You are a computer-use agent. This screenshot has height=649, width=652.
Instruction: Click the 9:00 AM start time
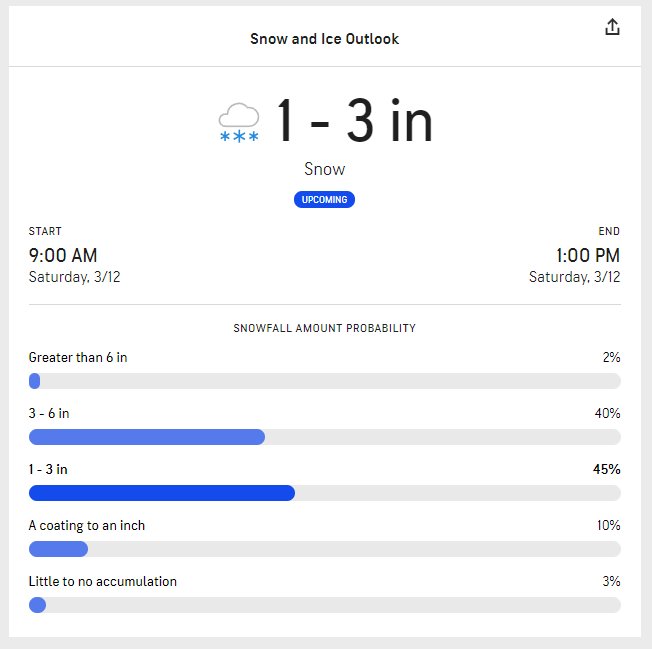(x=63, y=255)
